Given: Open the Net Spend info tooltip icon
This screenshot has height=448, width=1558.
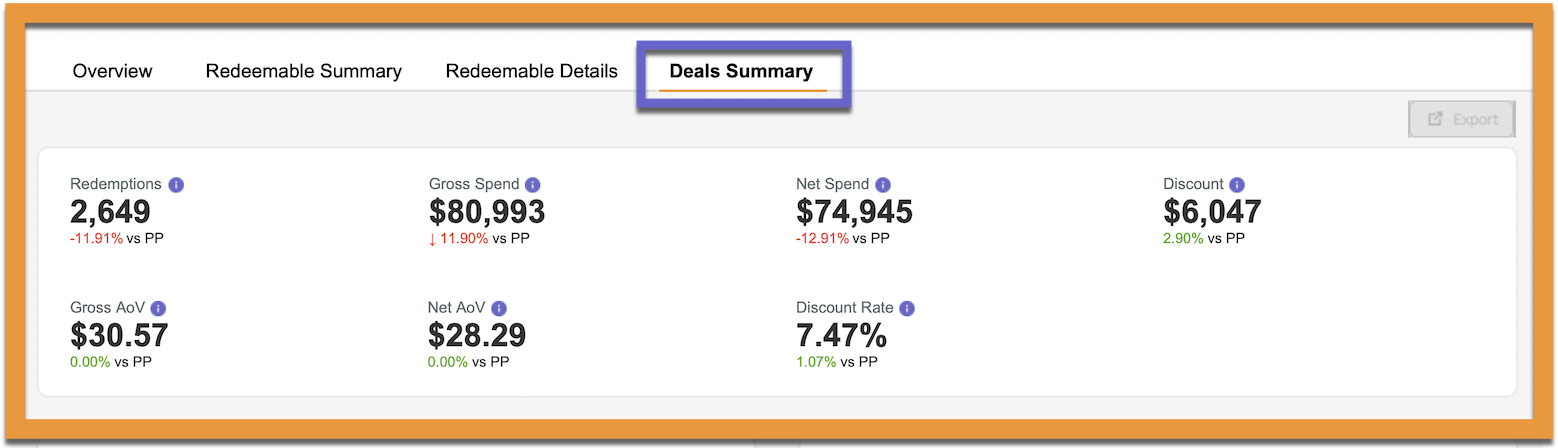Looking at the screenshot, I should [x=883, y=185].
